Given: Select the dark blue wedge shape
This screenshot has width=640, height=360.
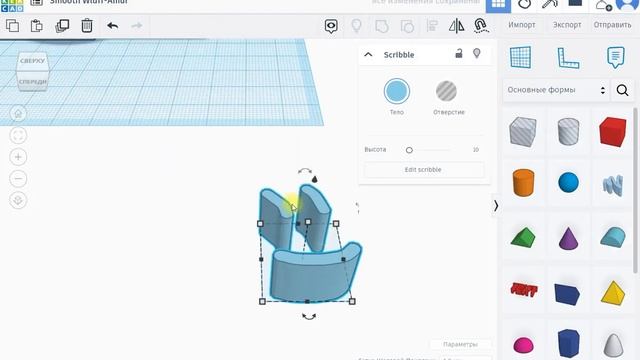Looking at the screenshot, I should (x=567, y=293).
